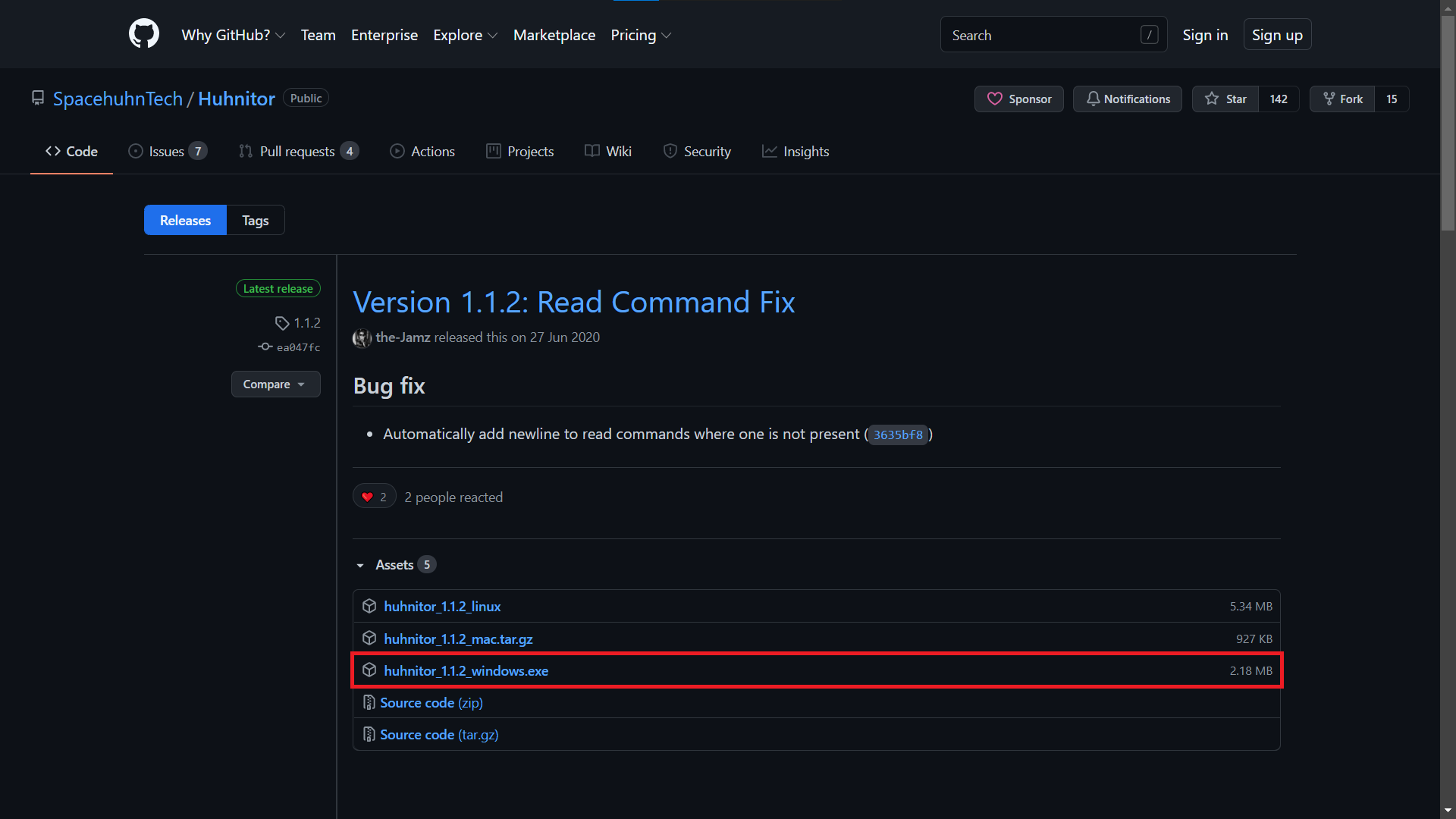1456x819 pixels.
Task: Download Source code (tar.gz)
Action: tap(439, 735)
